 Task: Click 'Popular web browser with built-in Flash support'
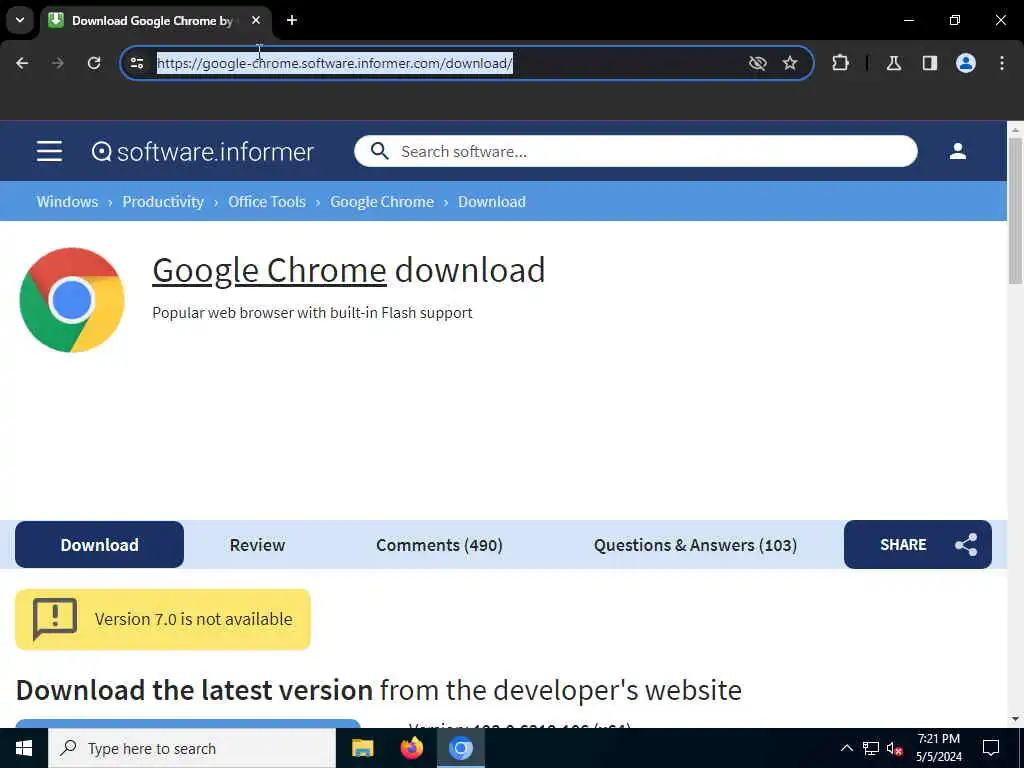point(312,313)
